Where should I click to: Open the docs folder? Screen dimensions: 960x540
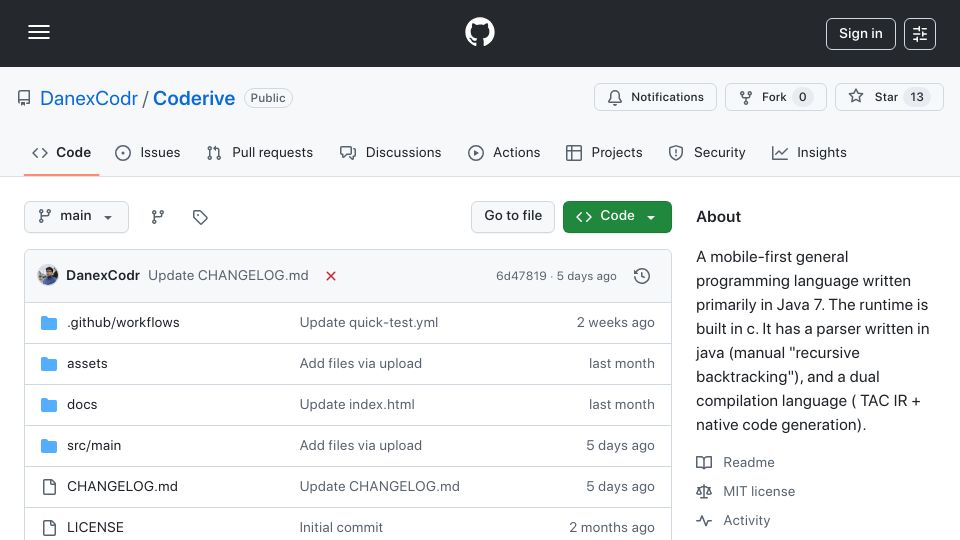point(82,405)
